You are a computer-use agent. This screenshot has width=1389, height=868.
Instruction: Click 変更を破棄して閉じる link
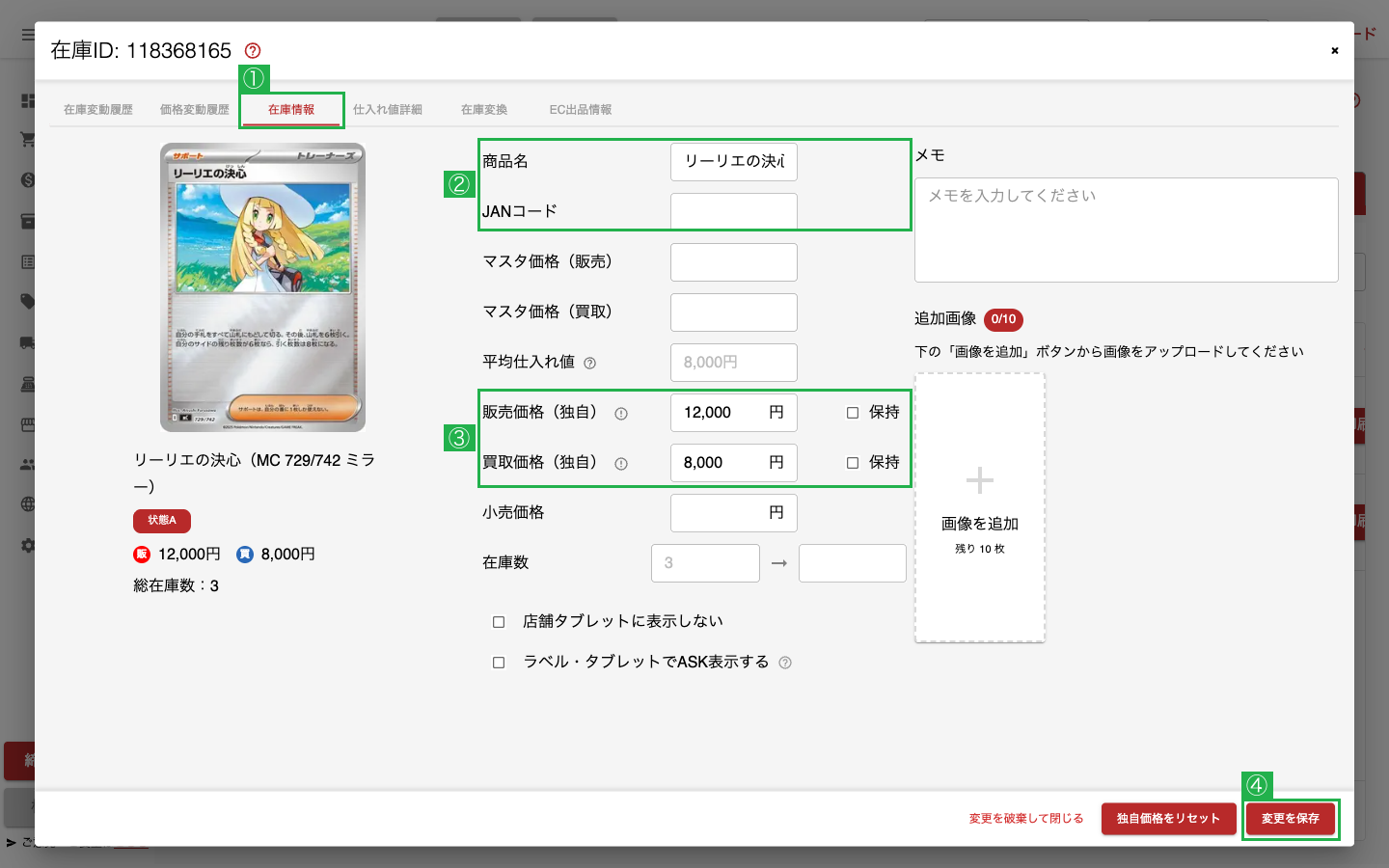click(x=1026, y=819)
